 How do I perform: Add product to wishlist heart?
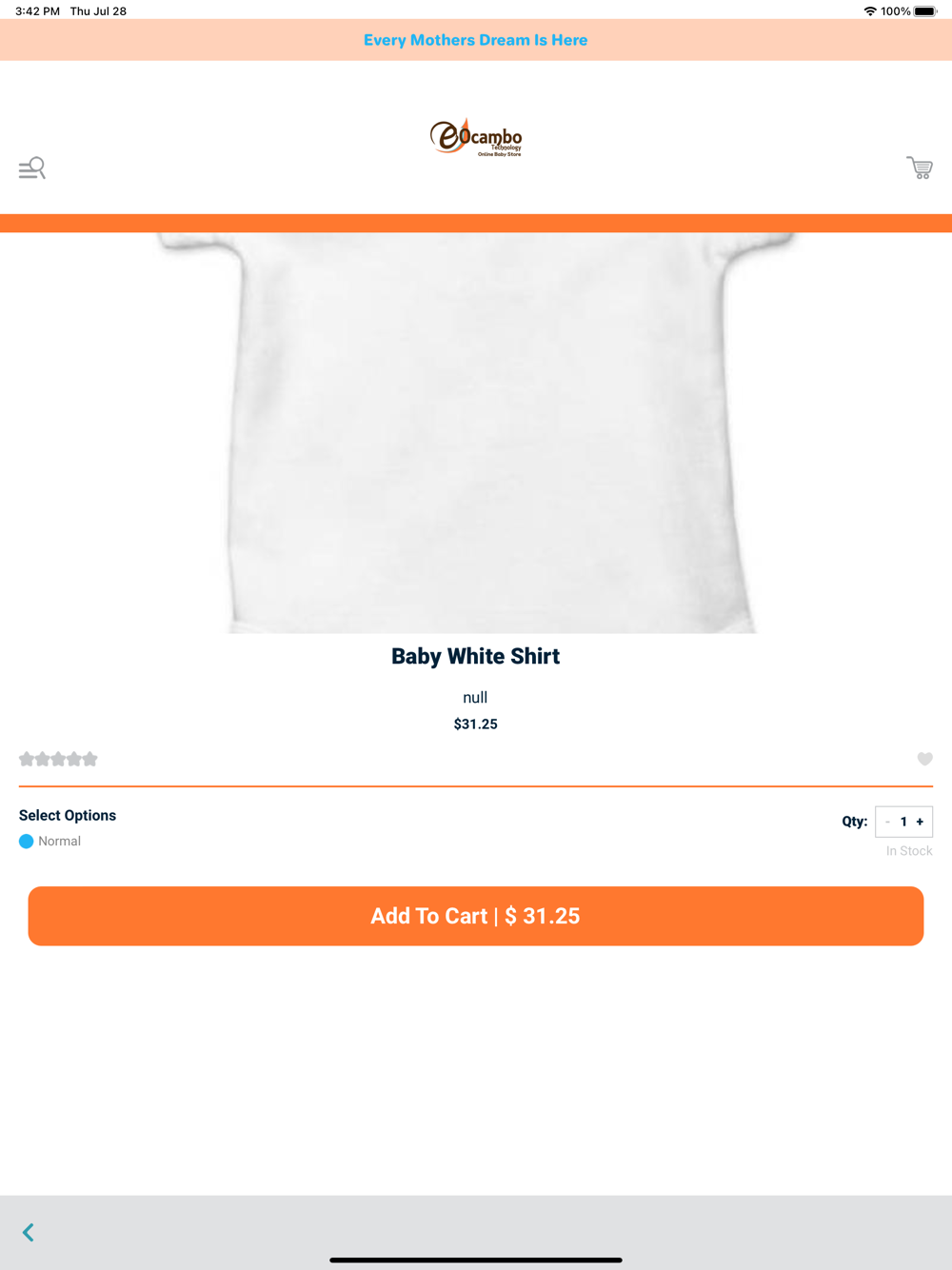pyautogui.click(x=924, y=759)
